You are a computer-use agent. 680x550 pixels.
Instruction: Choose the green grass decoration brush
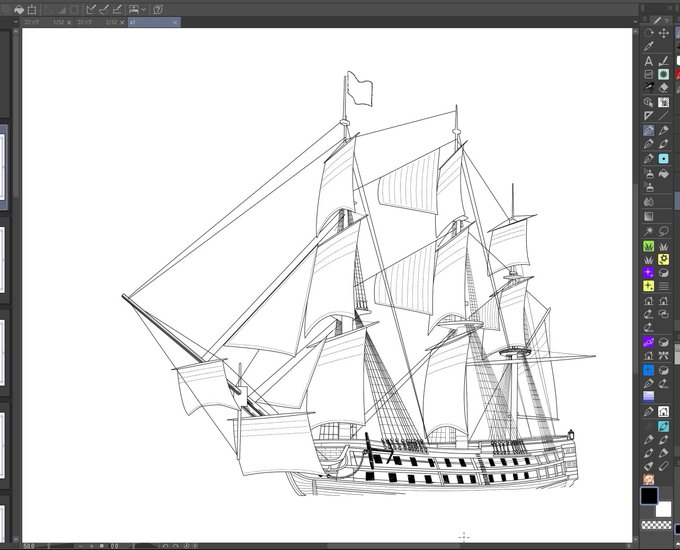pos(648,246)
